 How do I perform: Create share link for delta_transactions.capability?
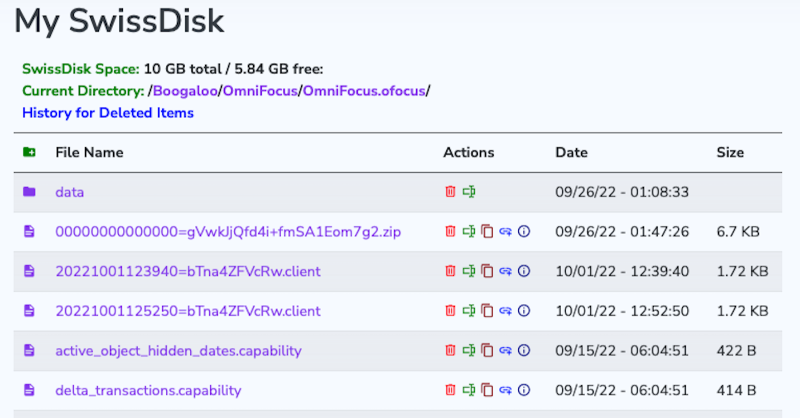pos(505,390)
